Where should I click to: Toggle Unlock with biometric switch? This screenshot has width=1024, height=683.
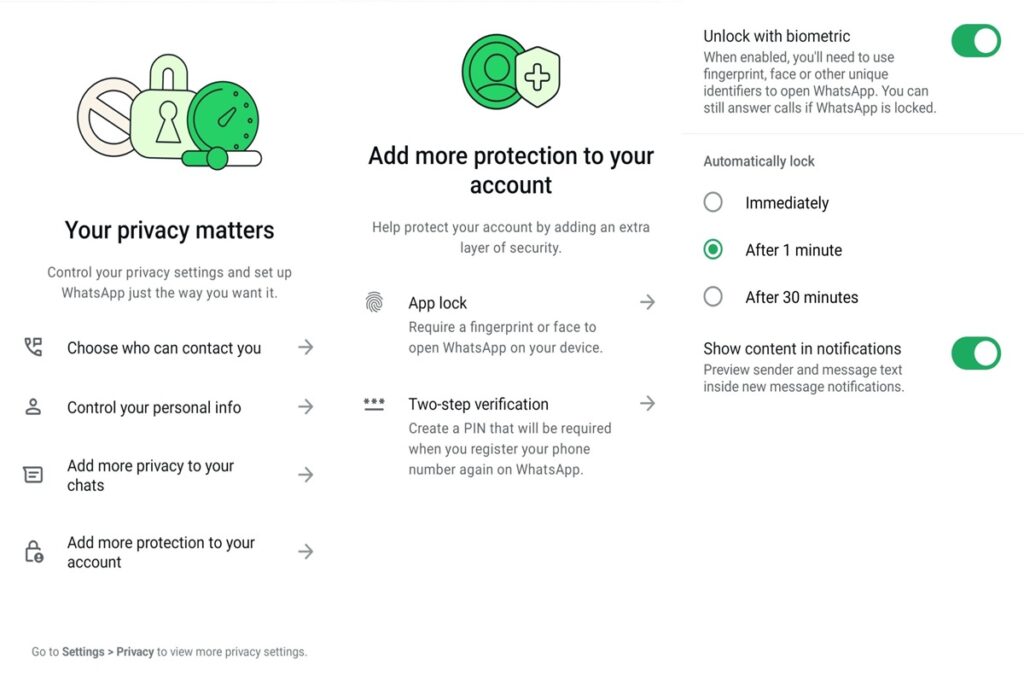coord(976,40)
